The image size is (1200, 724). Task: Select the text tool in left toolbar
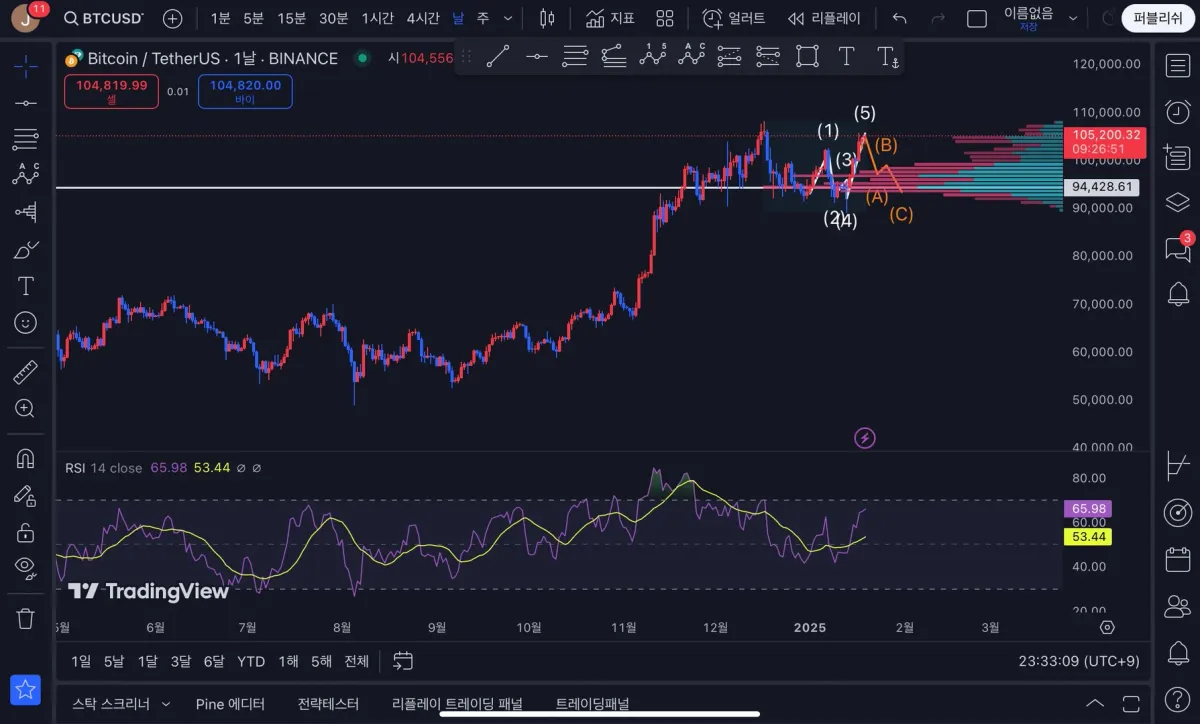26,286
